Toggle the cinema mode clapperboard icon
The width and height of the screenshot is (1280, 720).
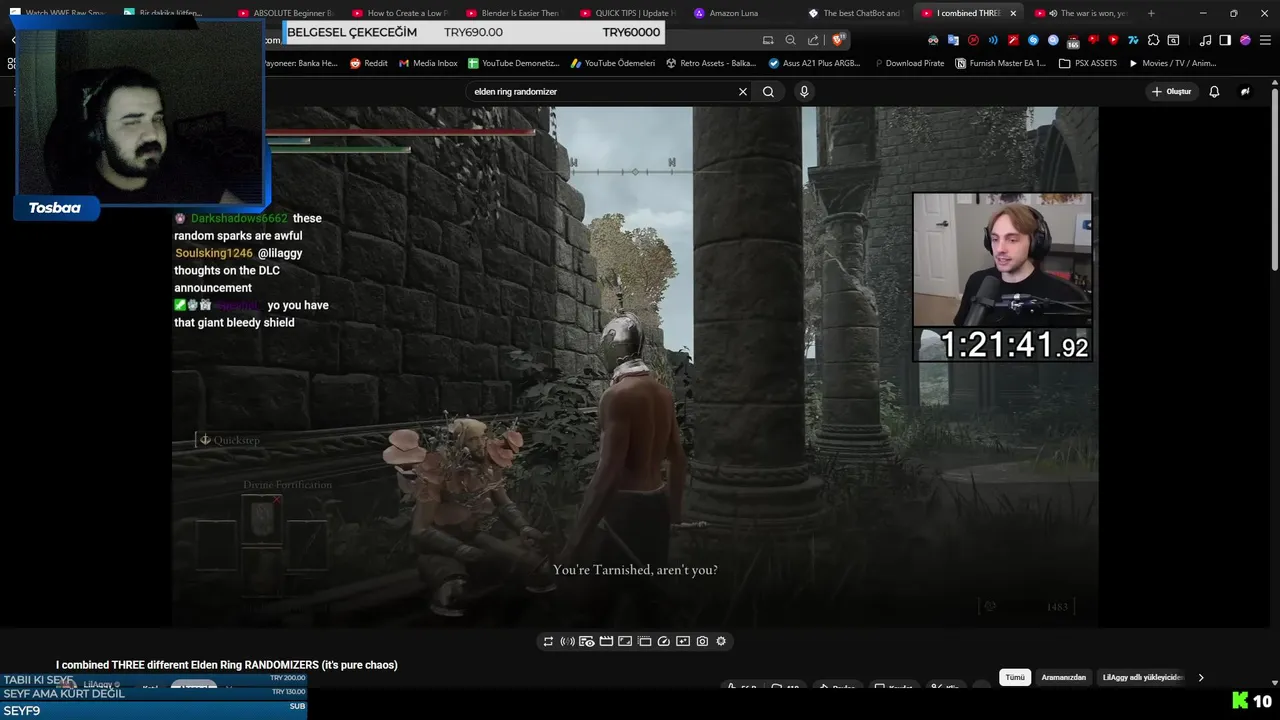point(606,641)
